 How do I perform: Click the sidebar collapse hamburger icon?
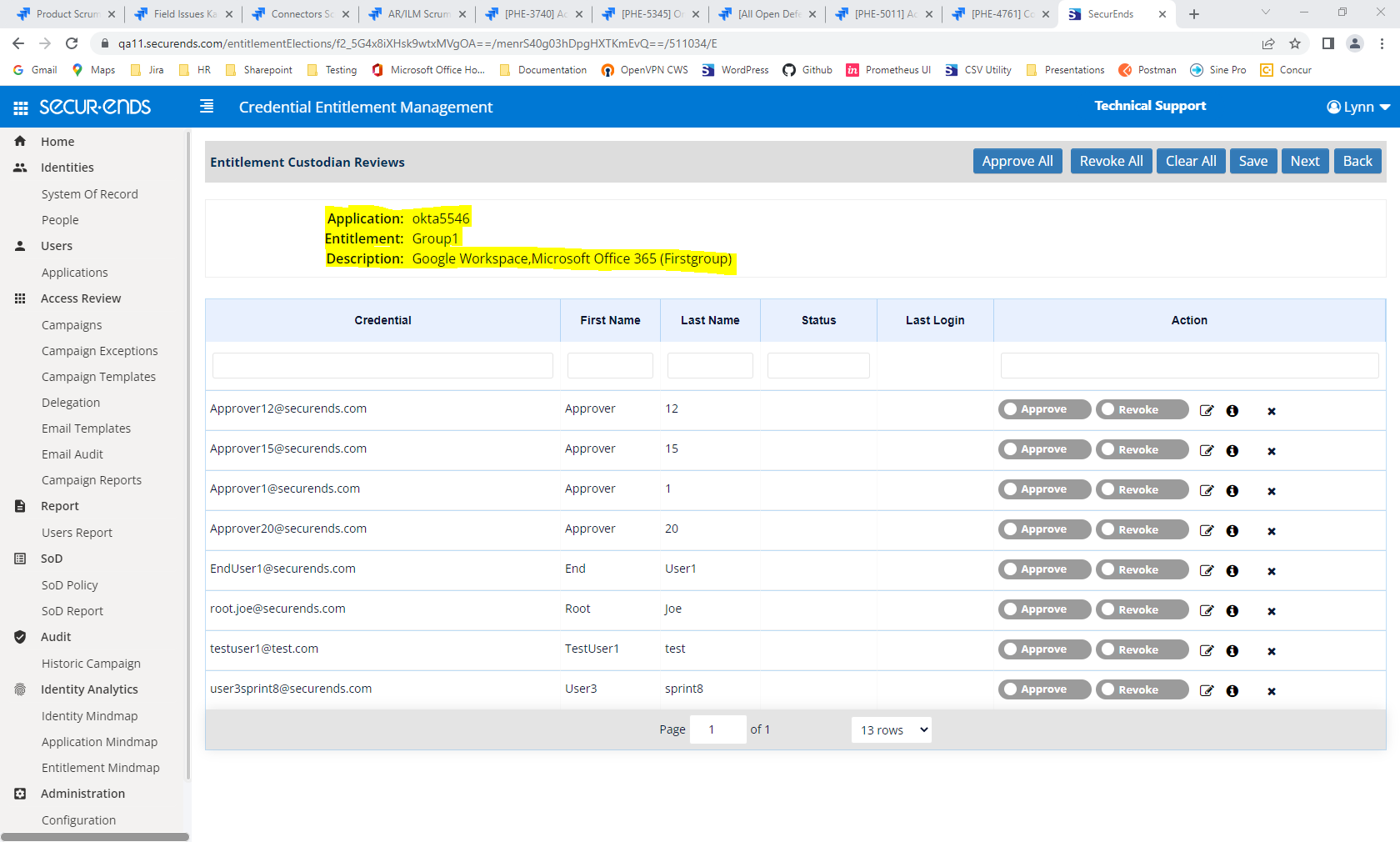click(x=205, y=107)
